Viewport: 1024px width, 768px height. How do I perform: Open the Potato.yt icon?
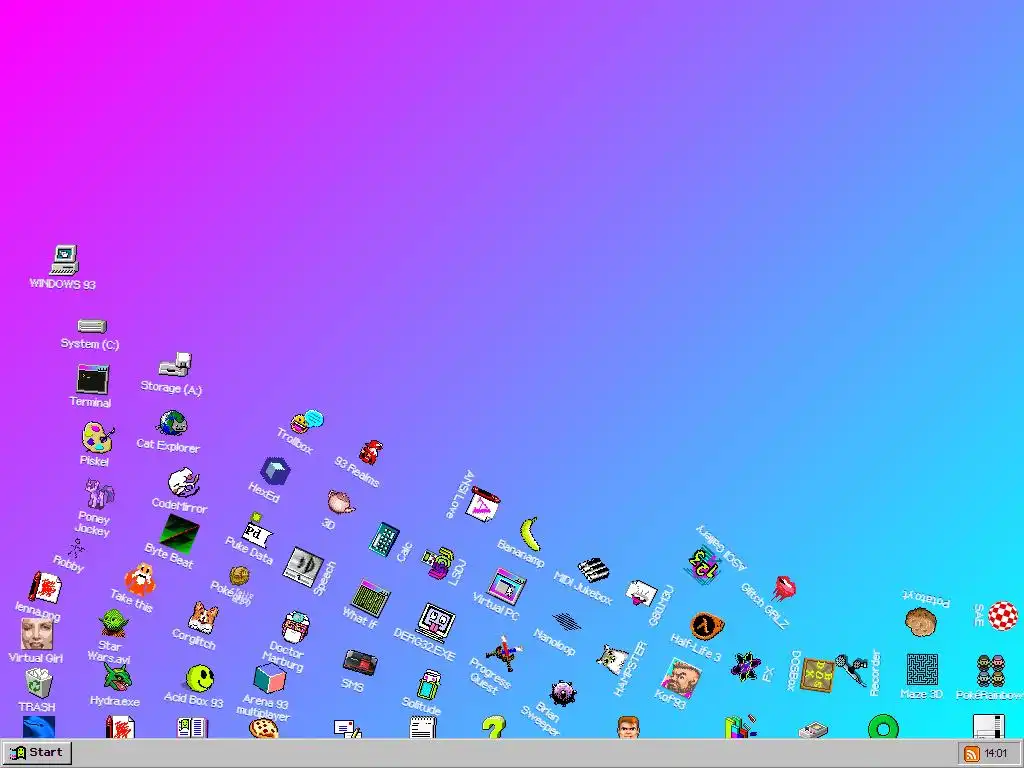pyautogui.click(x=921, y=621)
